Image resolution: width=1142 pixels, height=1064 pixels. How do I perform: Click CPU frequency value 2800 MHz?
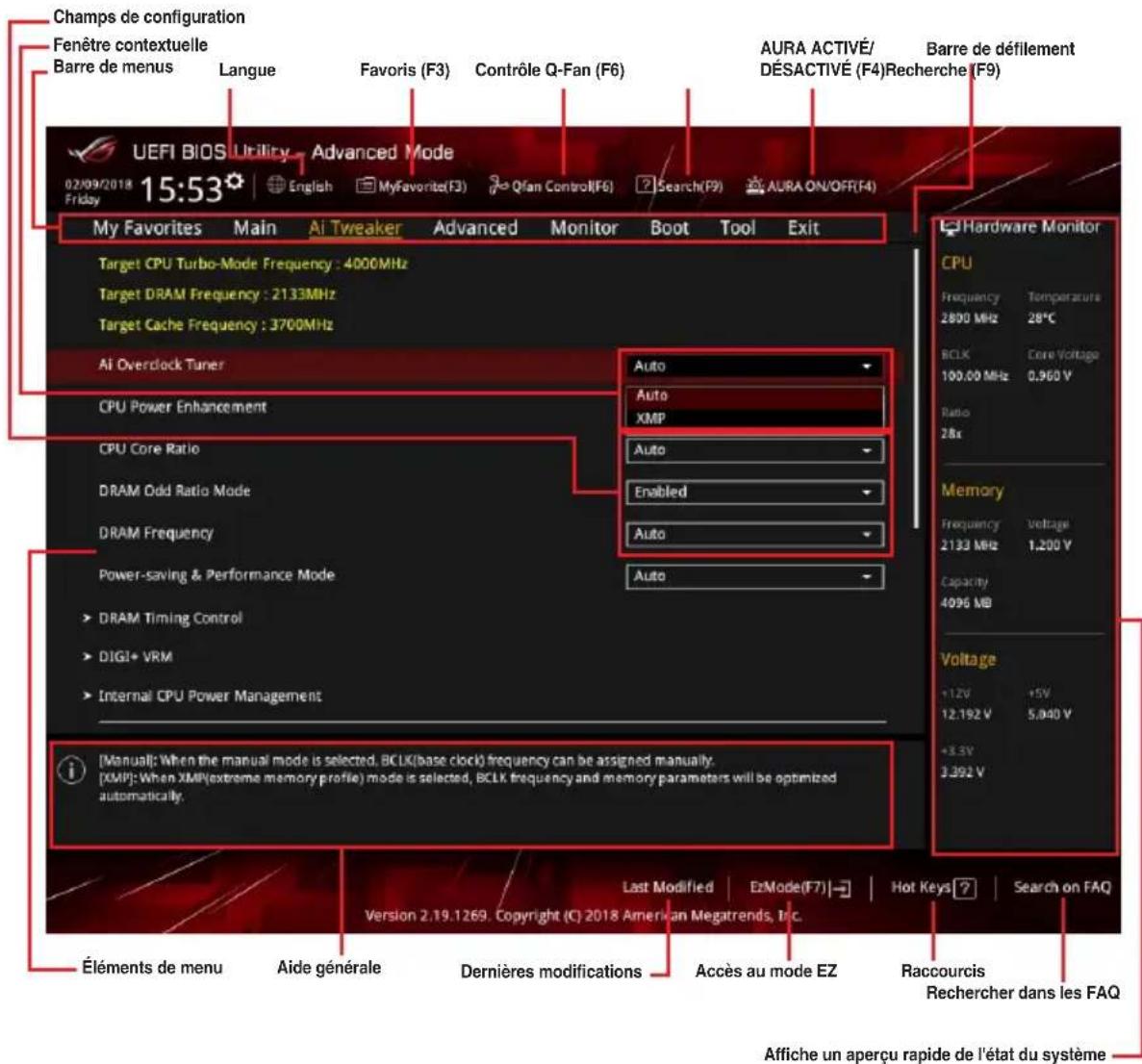[970, 318]
